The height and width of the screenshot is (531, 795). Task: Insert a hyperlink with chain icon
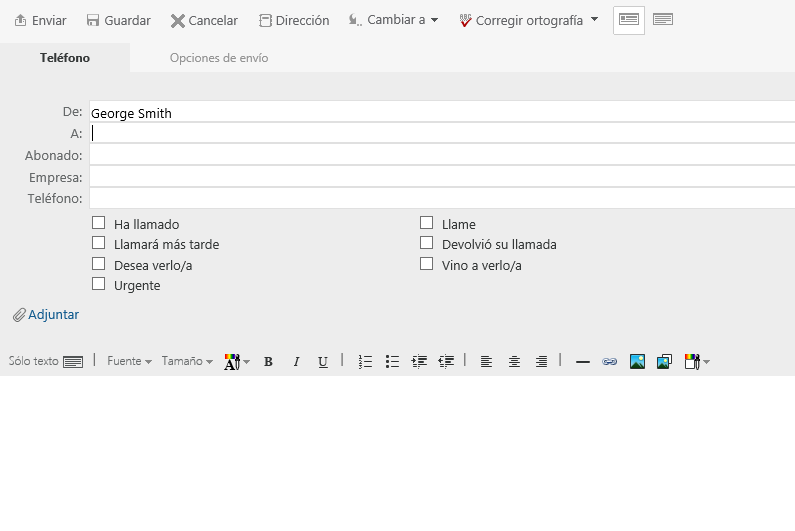tap(609, 362)
